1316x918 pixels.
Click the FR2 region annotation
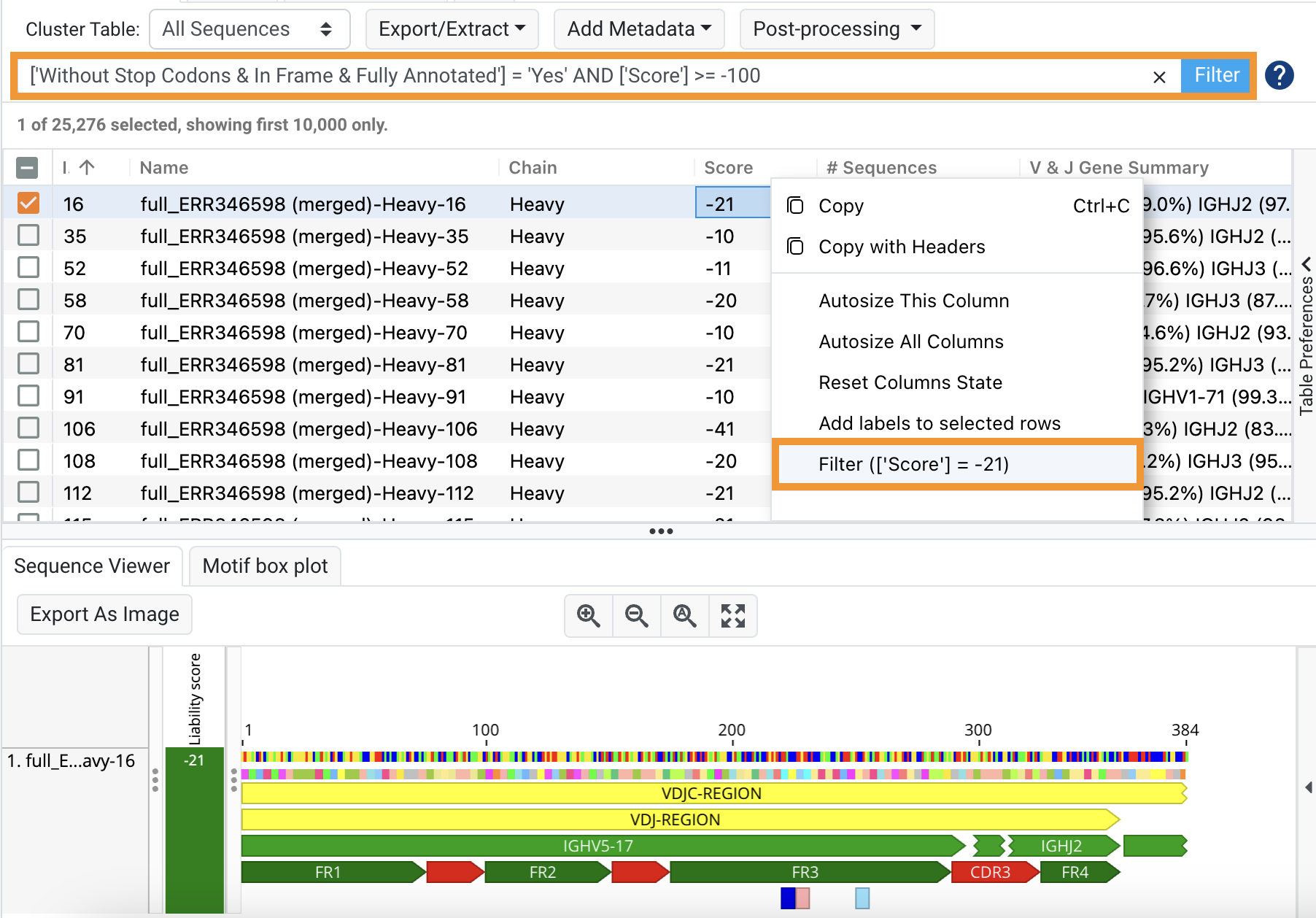click(546, 872)
